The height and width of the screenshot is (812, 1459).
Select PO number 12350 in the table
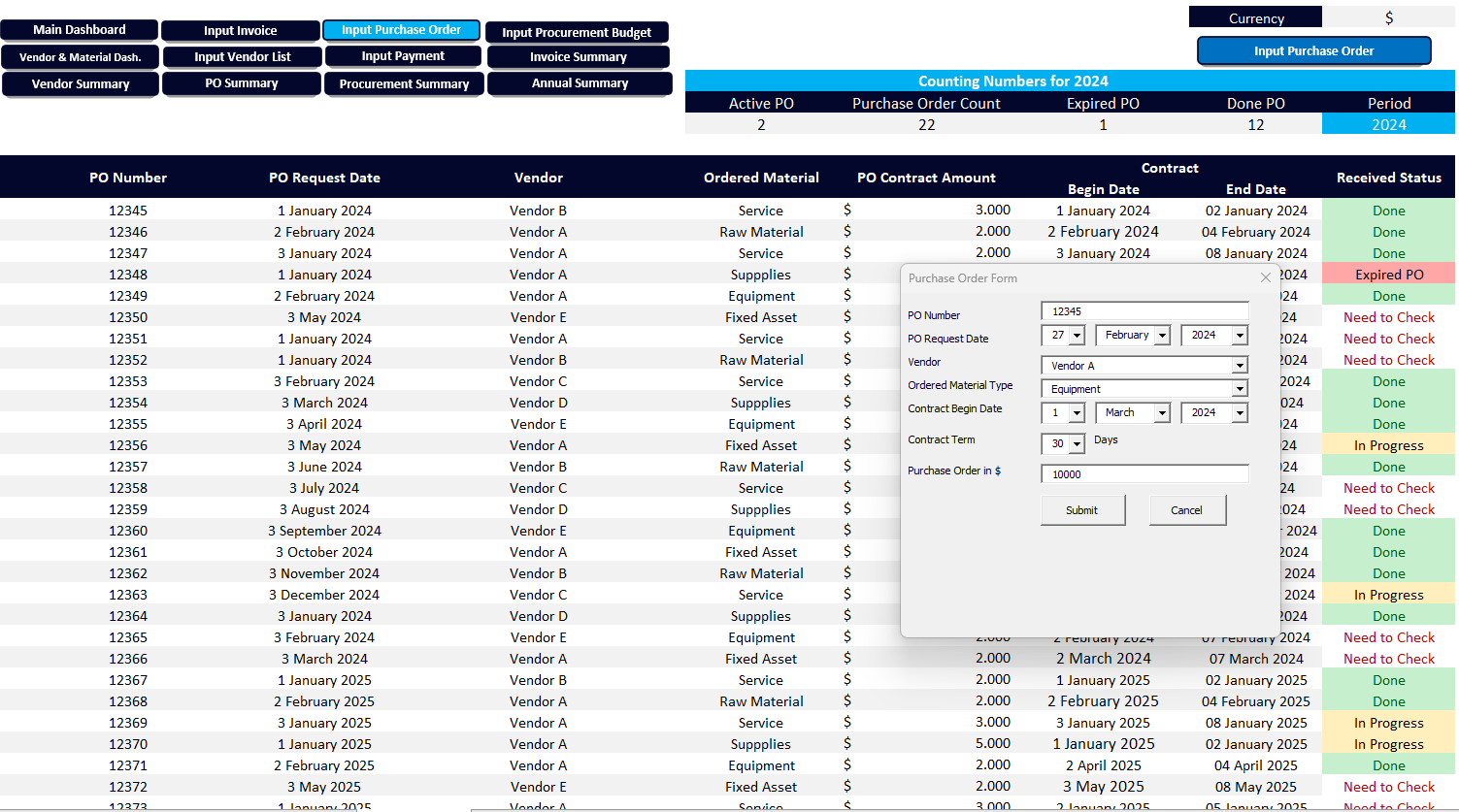[128, 317]
